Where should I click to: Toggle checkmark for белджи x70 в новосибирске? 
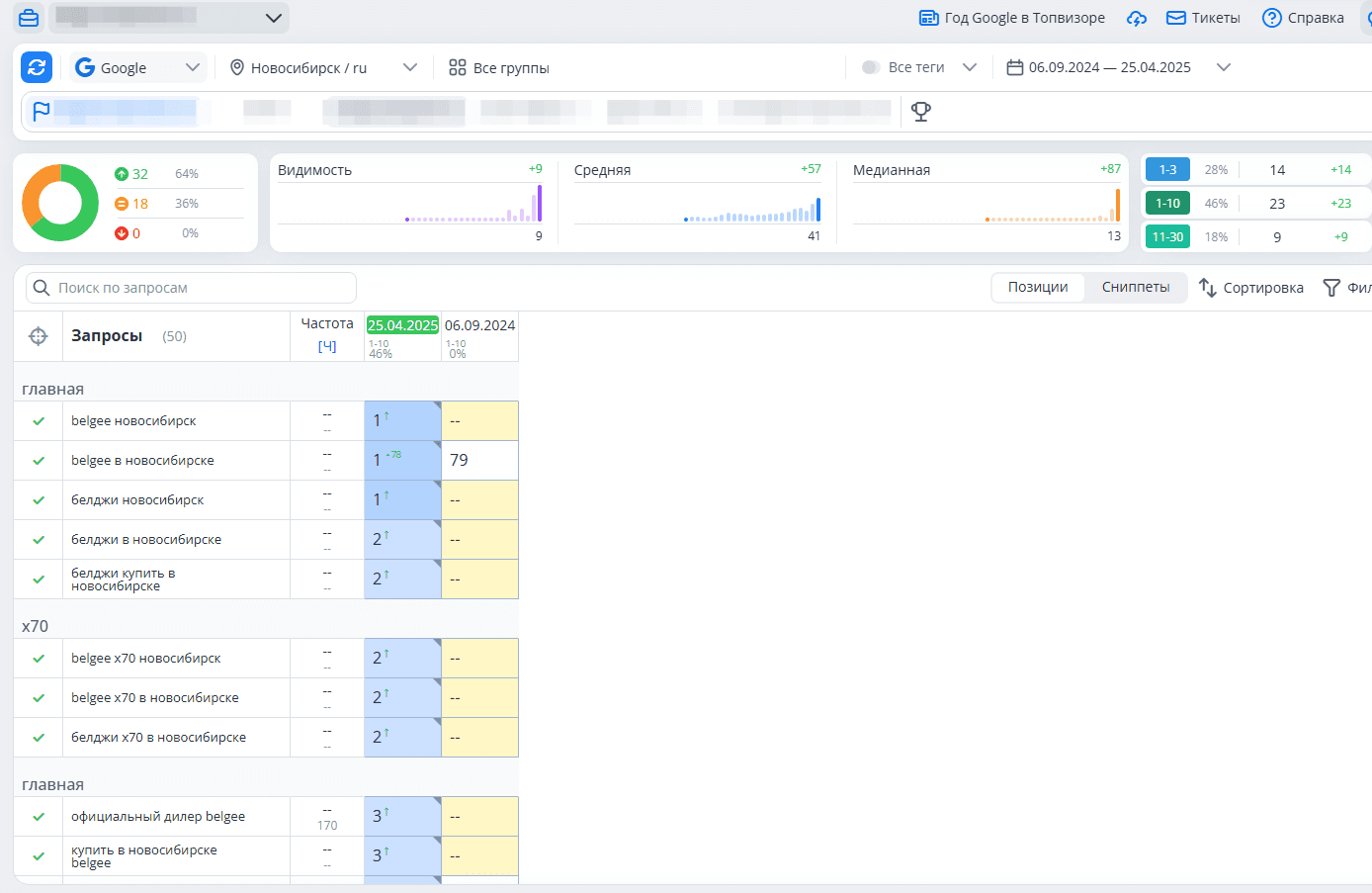(39, 738)
